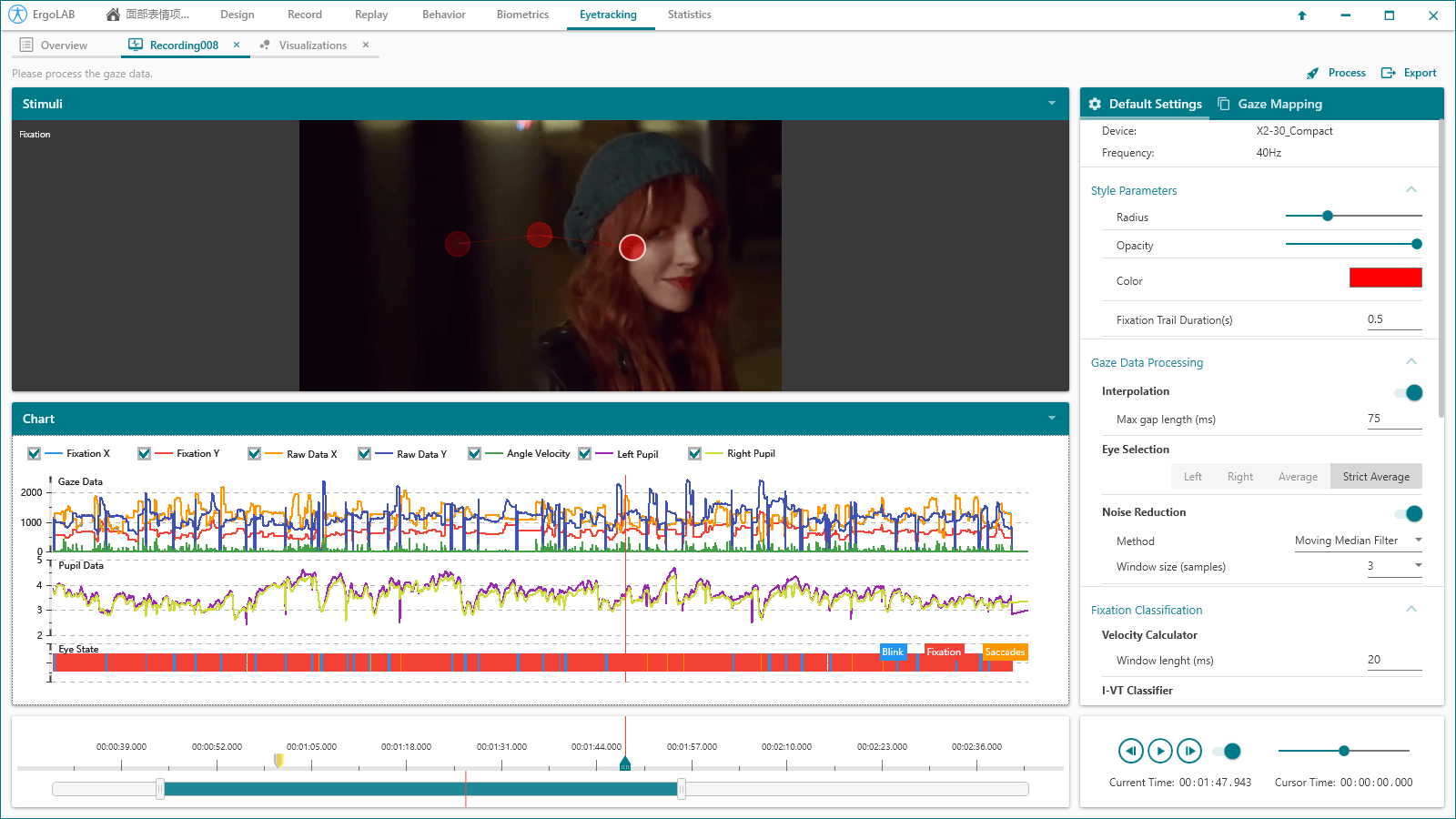Collapse the Stimuli panel
Viewport: 1456px width, 819px height.
(1052, 104)
